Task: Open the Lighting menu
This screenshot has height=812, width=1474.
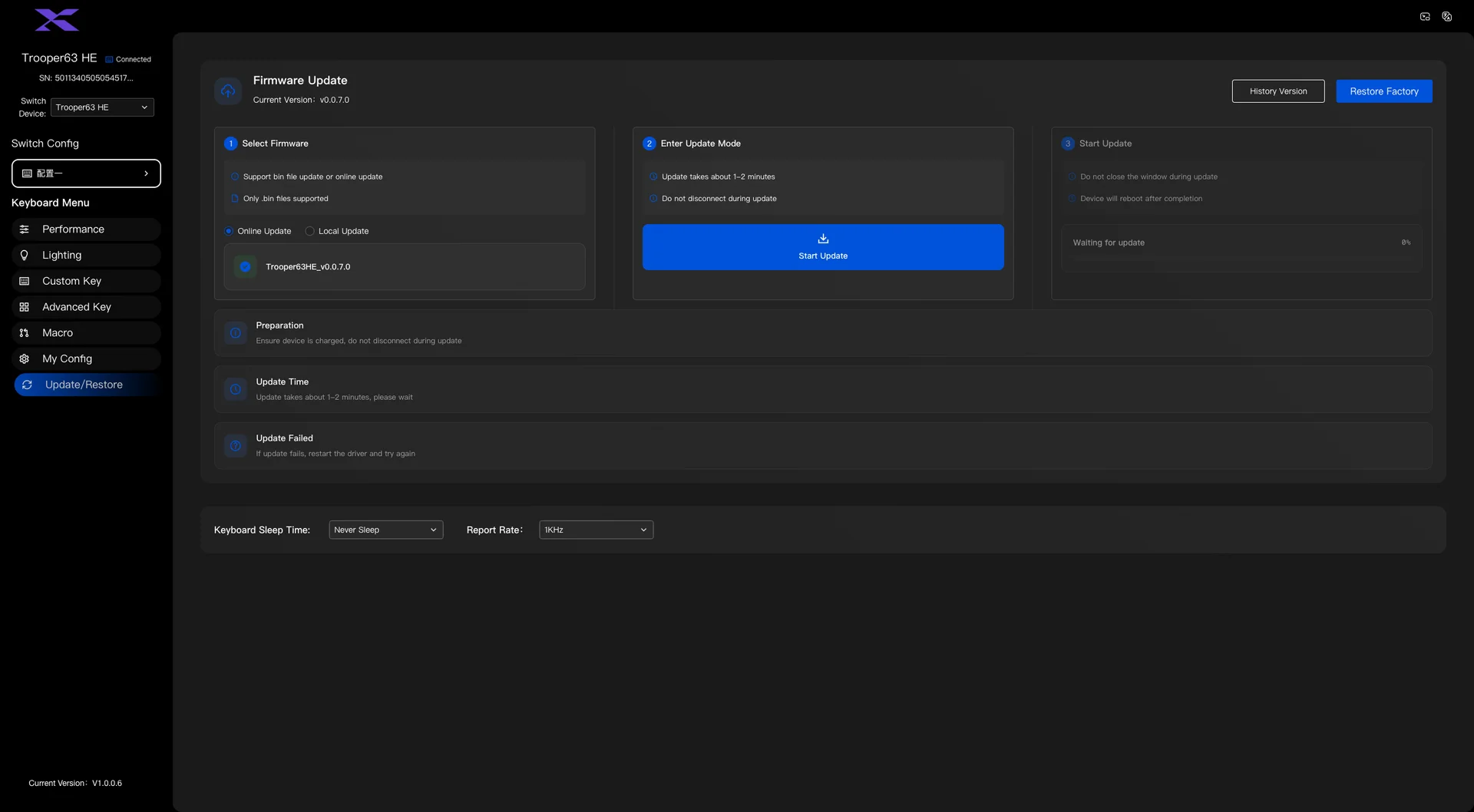Action: [87, 255]
